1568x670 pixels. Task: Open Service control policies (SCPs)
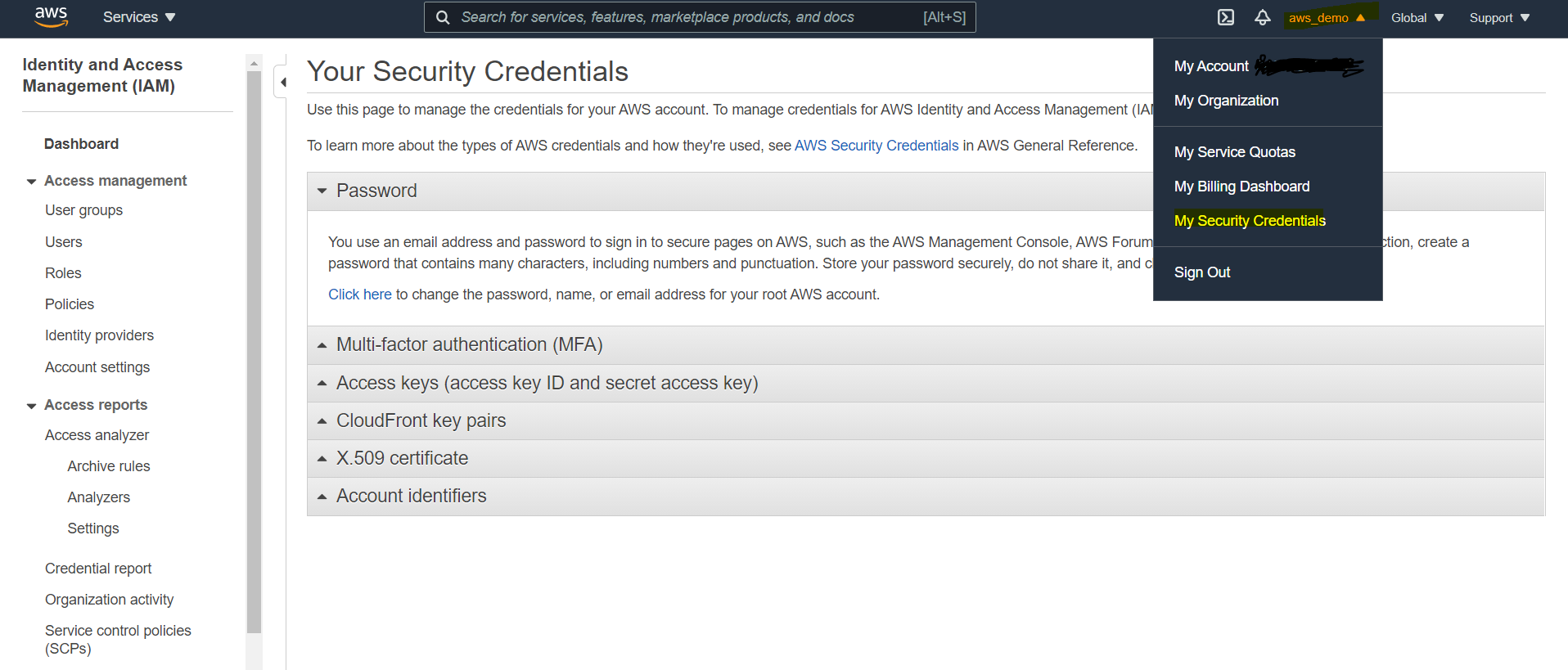[x=118, y=640]
